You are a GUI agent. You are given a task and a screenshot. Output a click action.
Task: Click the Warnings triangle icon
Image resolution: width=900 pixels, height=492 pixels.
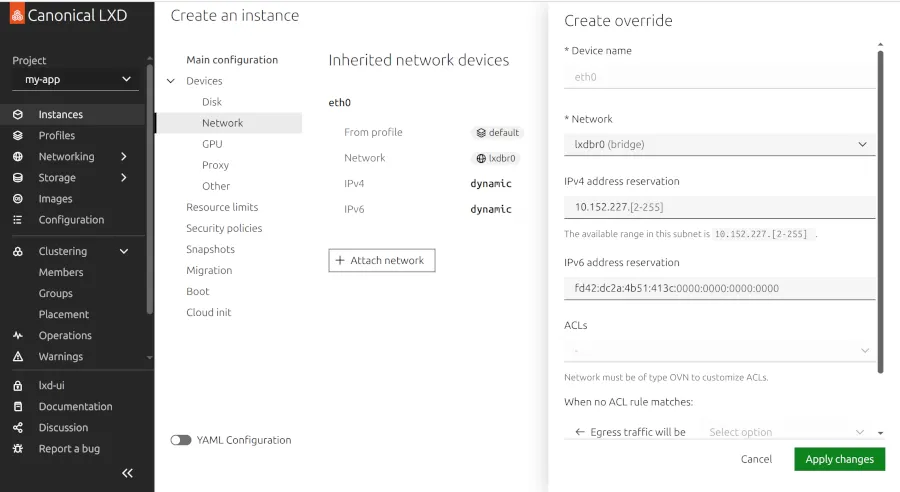click(x=18, y=357)
